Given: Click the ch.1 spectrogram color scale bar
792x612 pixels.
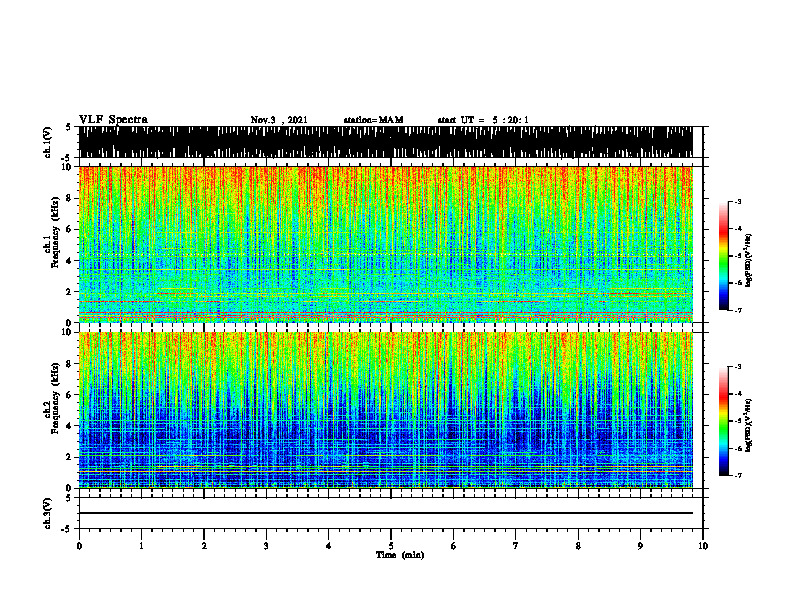Looking at the screenshot, I should pos(723,256).
